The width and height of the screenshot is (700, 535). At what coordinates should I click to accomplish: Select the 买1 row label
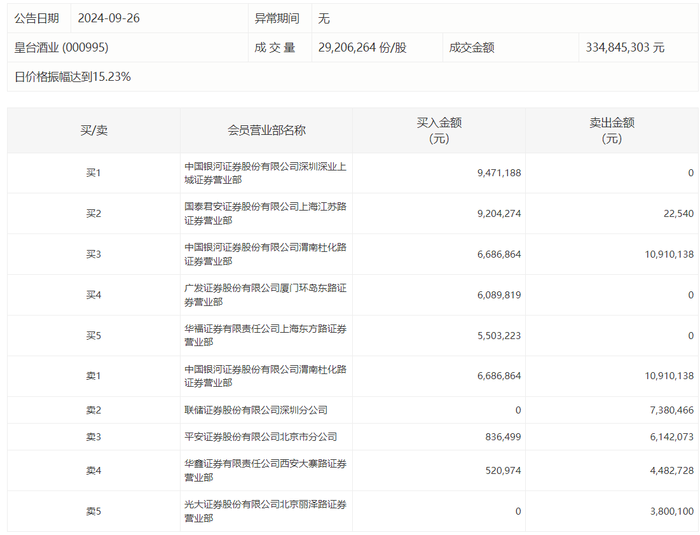click(x=94, y=173)
